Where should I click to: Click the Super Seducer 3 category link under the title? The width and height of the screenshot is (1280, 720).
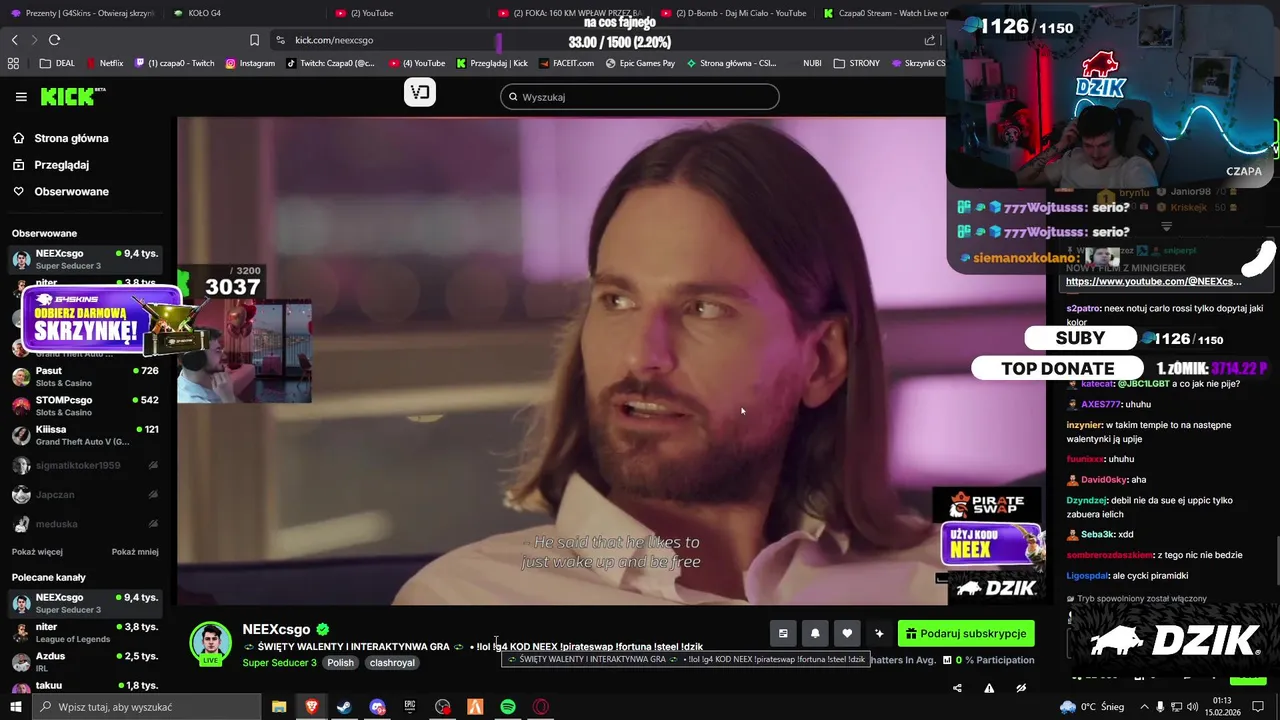279,663
